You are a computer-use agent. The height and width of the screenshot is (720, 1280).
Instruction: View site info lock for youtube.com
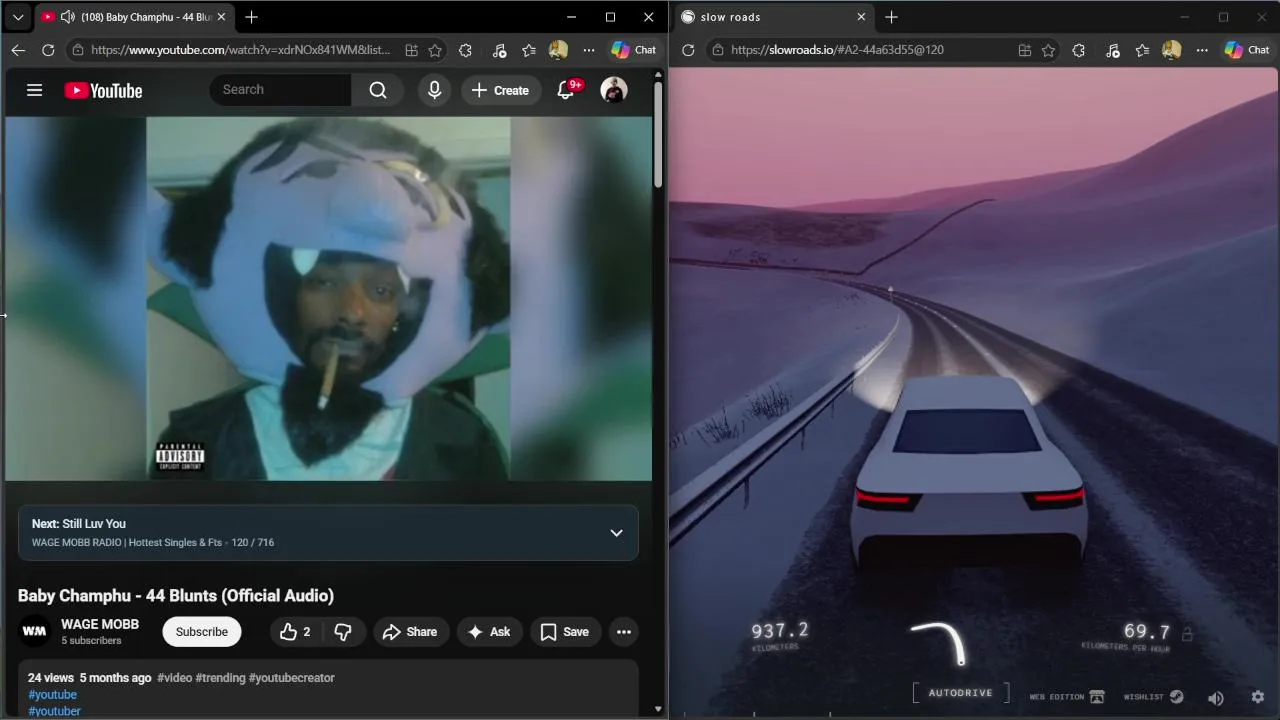[78, 50]
